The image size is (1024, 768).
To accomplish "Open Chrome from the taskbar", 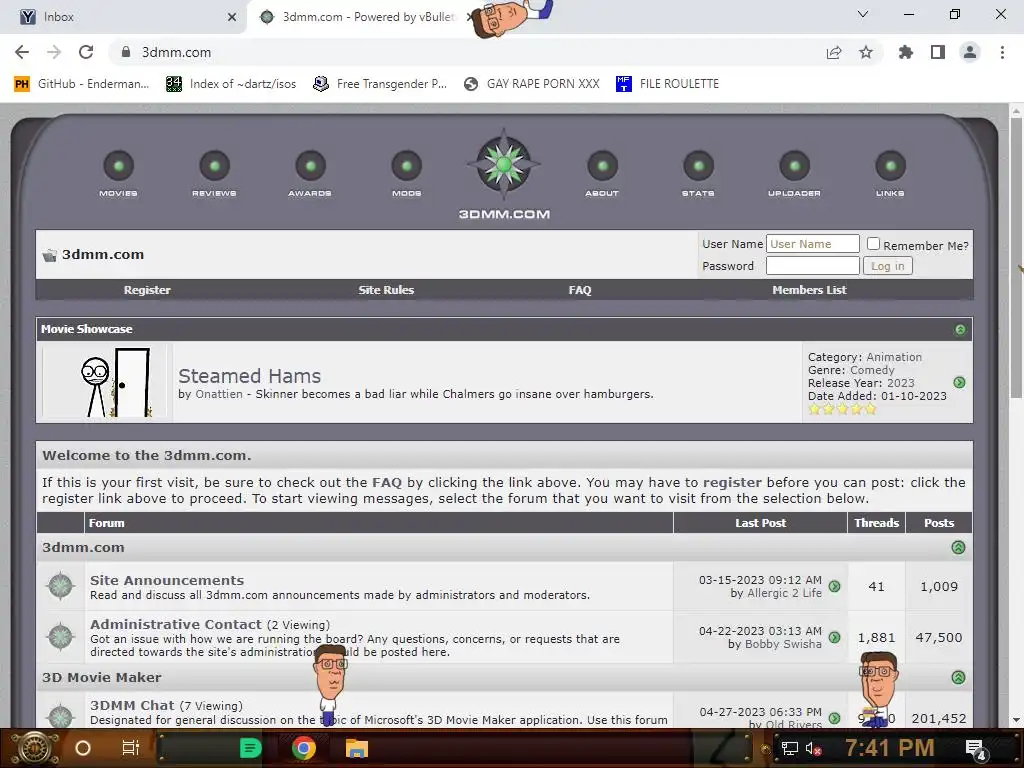I will point(304,748).
